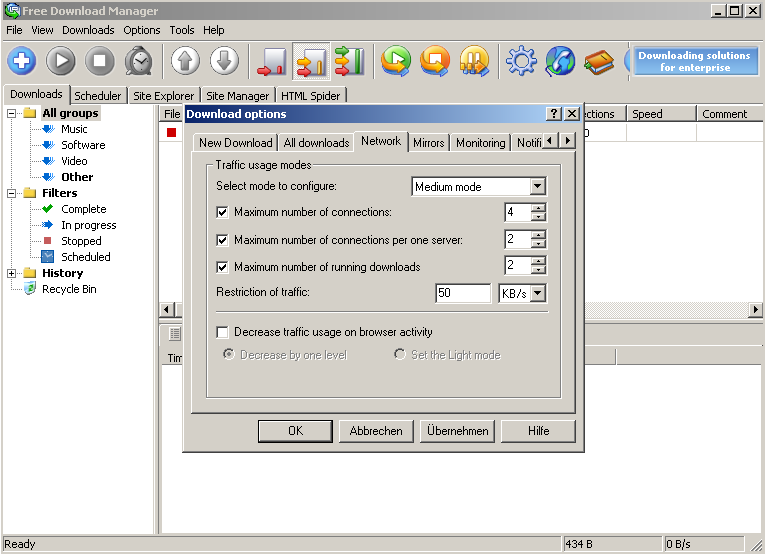This screenshot has width=765, height=554.
Task: Click the Video group download icon
Action: 48,161
